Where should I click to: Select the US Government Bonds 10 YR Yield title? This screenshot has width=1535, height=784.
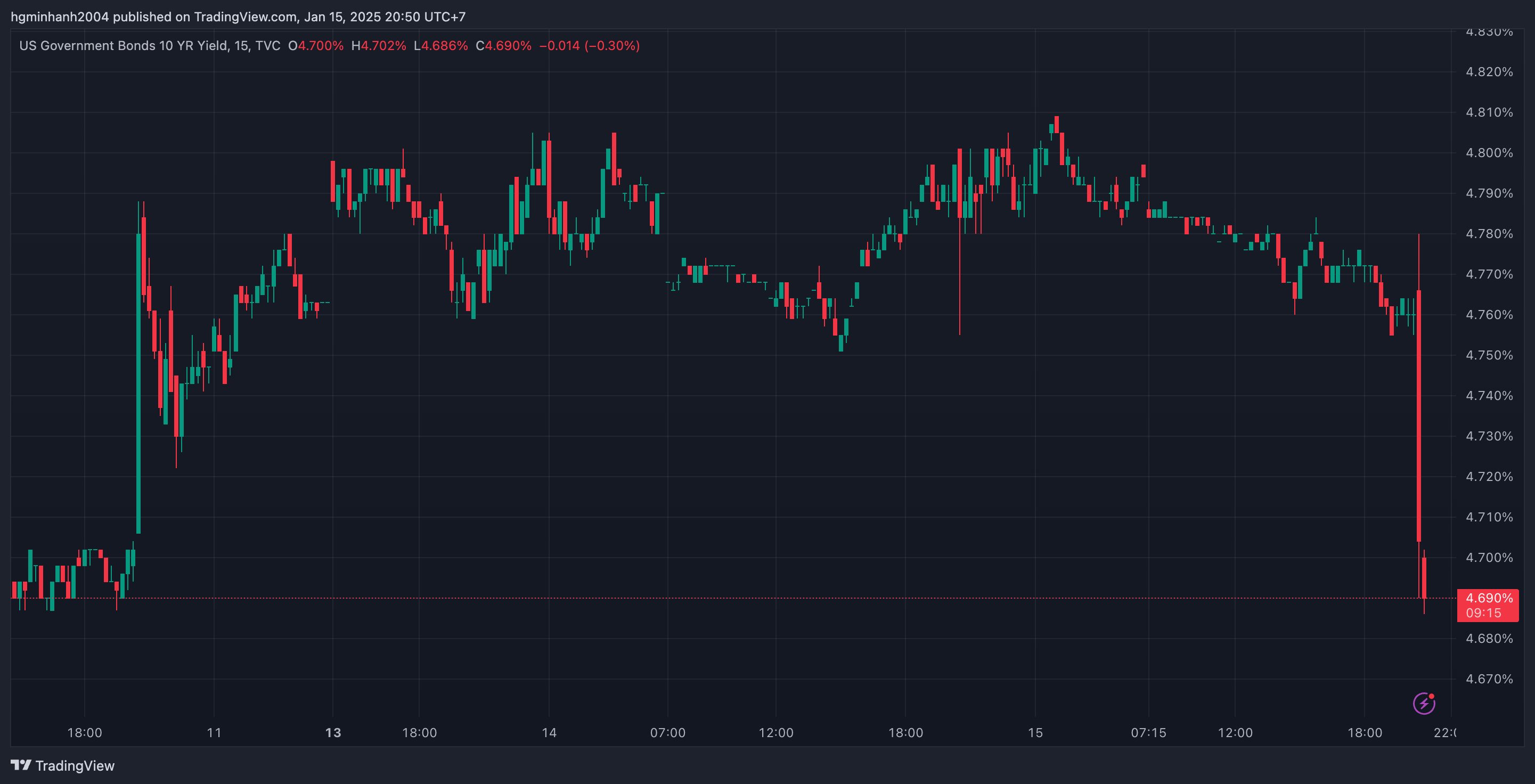click(124, 46)
